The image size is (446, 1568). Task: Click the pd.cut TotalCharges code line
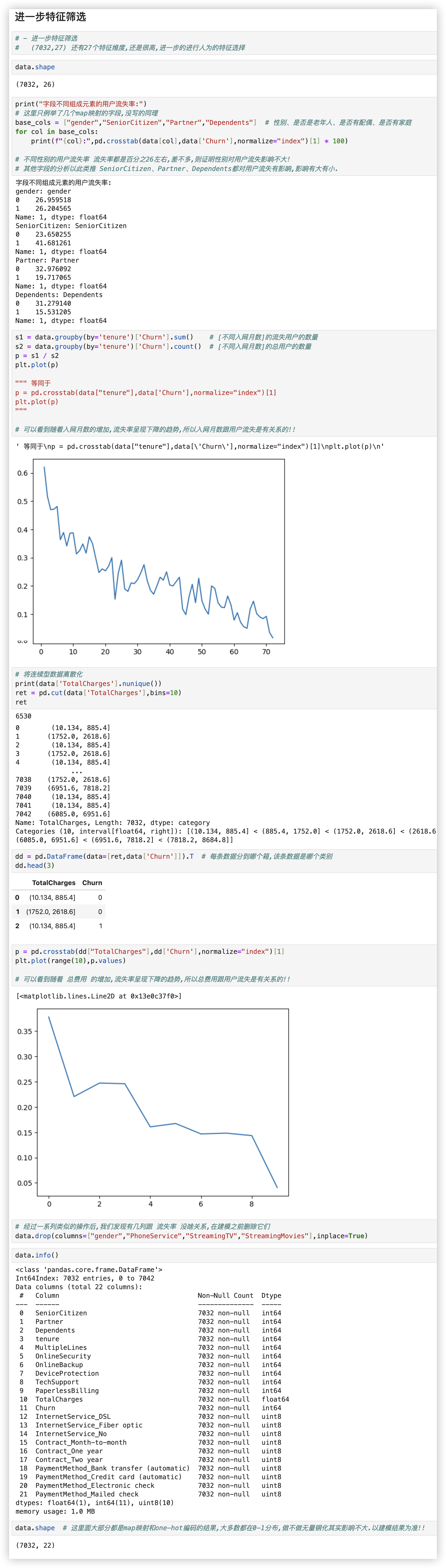98,693
